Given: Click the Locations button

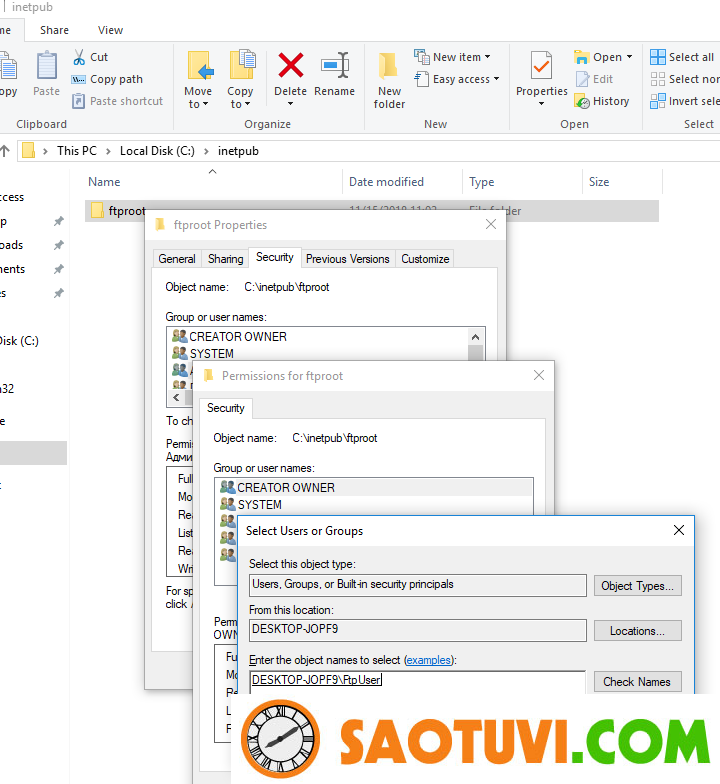Looking at the screenshot, I should coord(638,631).
